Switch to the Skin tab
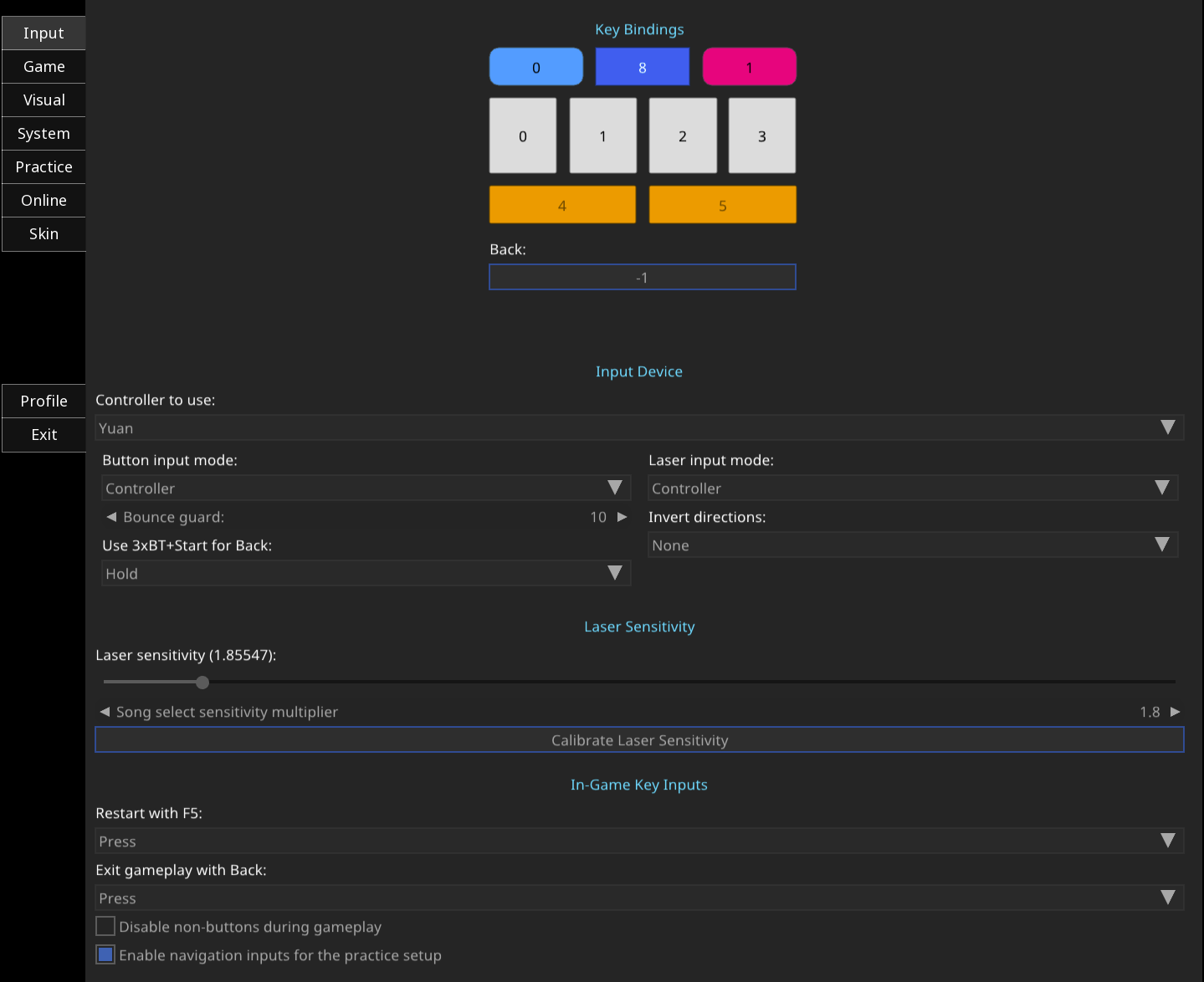This screenshot has height=982, width=1204. (x=44, y=234)
